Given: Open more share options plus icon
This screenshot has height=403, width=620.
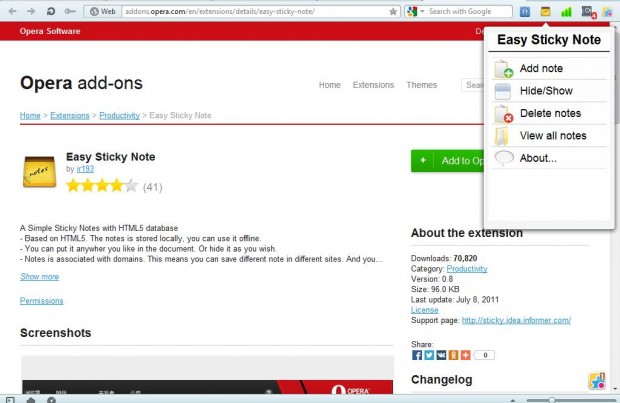Looking at the screenshot, I should click(x=466, y=355).
